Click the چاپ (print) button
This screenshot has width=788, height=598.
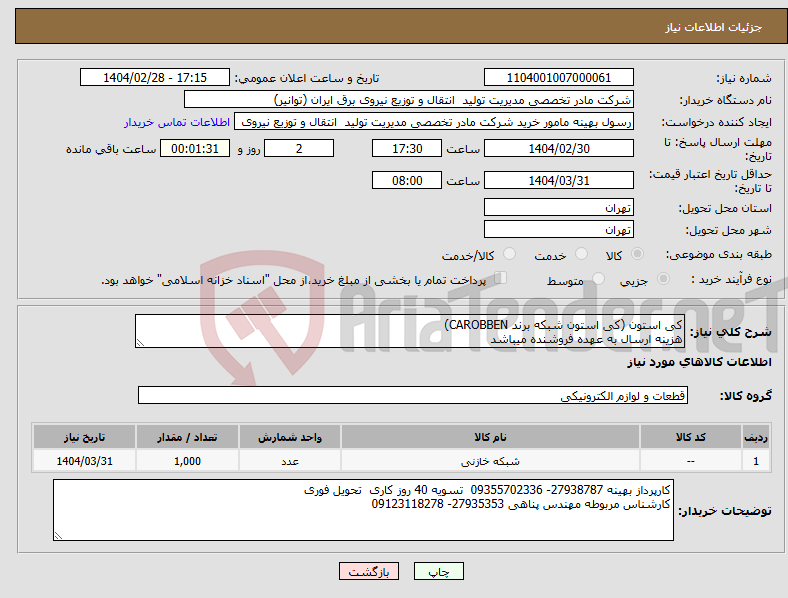pyautogui.click(x=439, y=571)
